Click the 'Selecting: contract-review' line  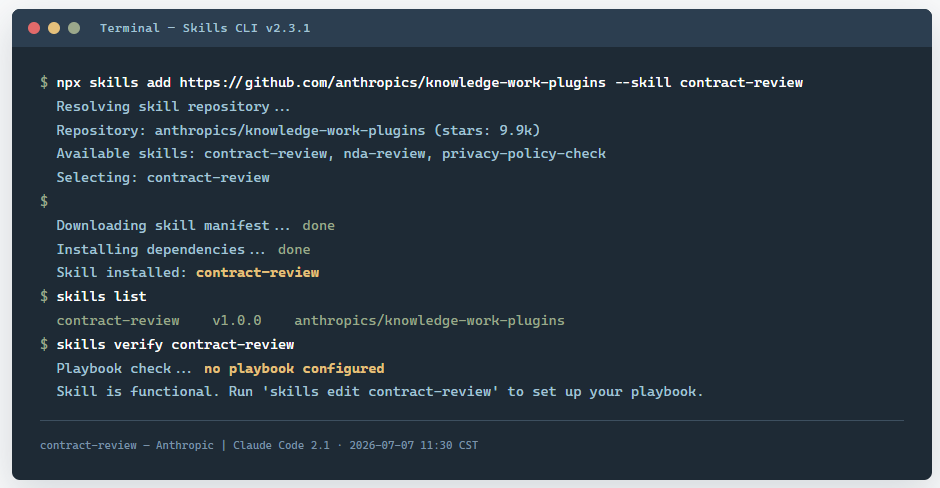(x=163, y=177)
